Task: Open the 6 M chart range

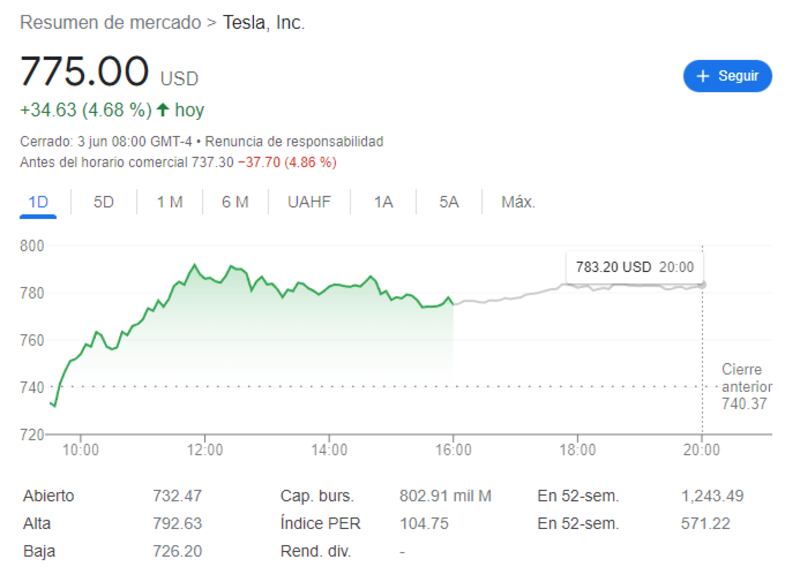Action: pos(235,202)
